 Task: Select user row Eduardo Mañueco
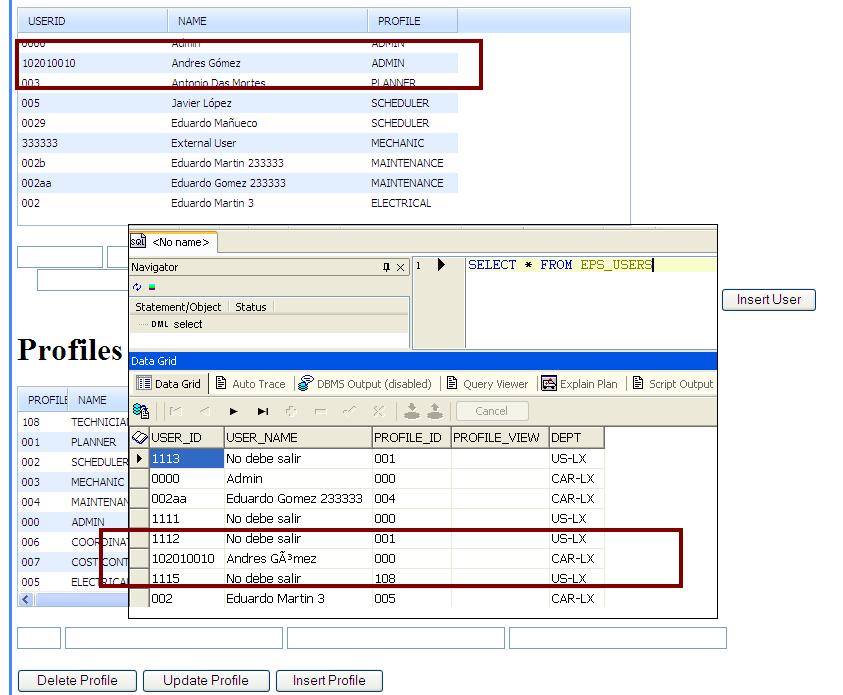(238, 123)
